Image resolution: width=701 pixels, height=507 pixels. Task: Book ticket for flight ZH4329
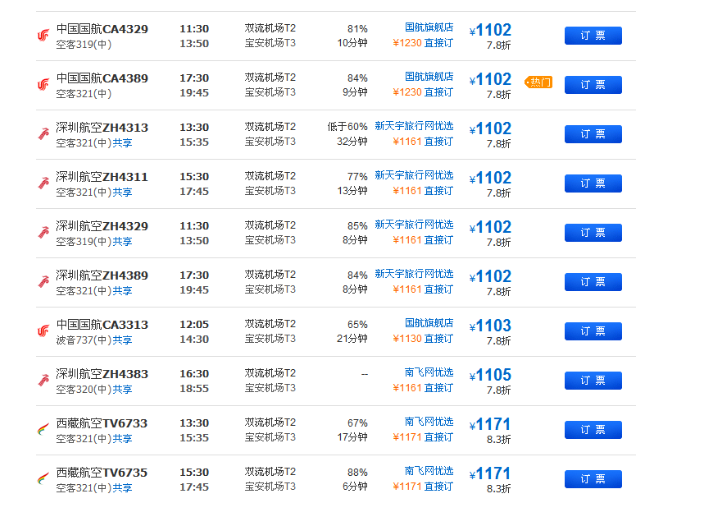click(x=593, y=233)
